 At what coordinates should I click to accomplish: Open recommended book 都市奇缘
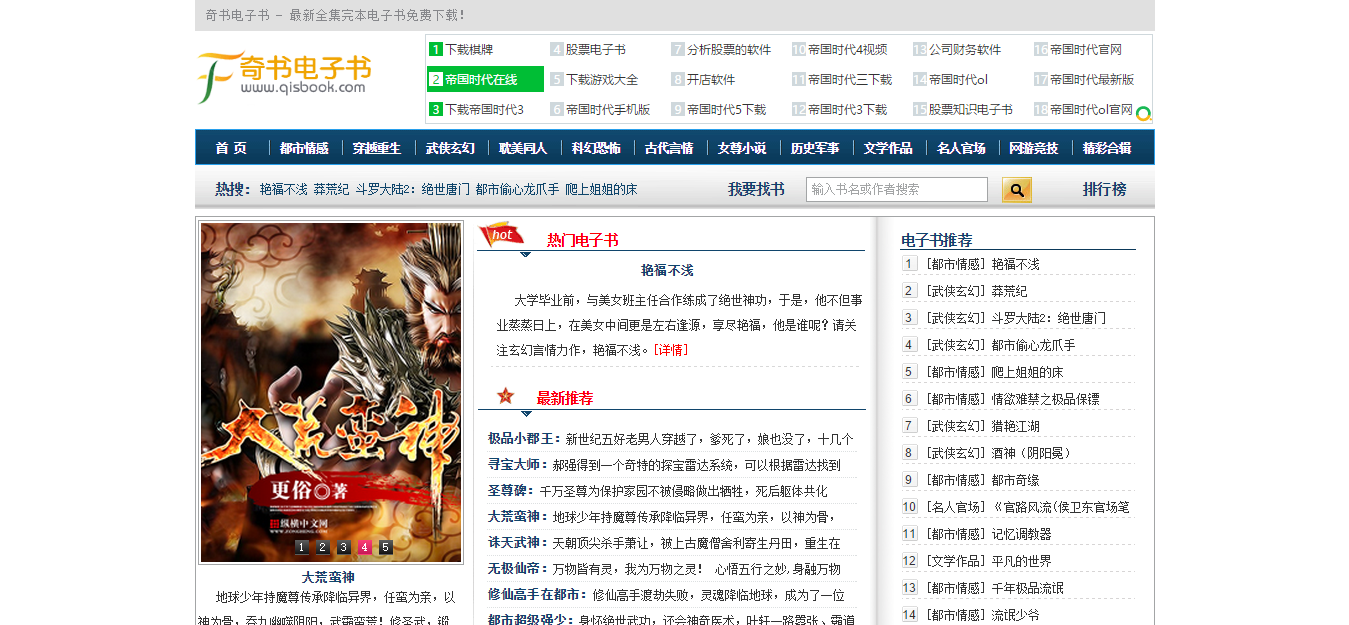click(1015, 480)
